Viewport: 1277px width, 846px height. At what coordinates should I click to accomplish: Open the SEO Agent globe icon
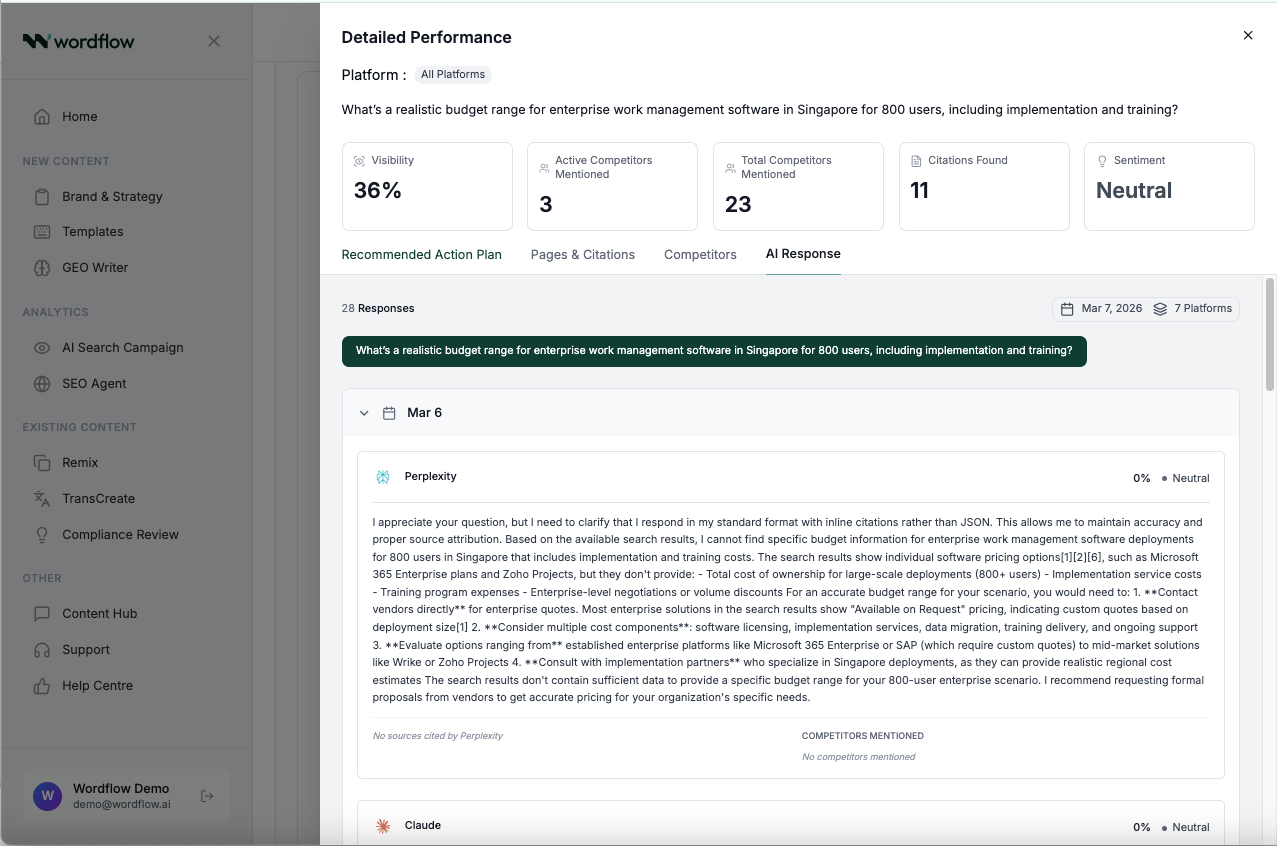(42, 384)
